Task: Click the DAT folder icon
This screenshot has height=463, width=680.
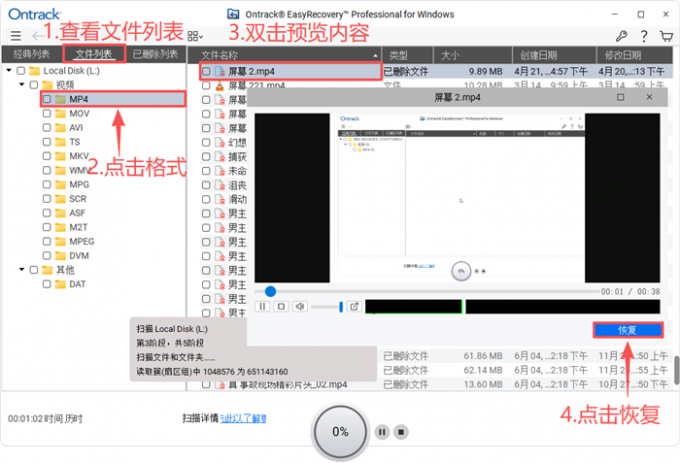Action: coord(61,284)
